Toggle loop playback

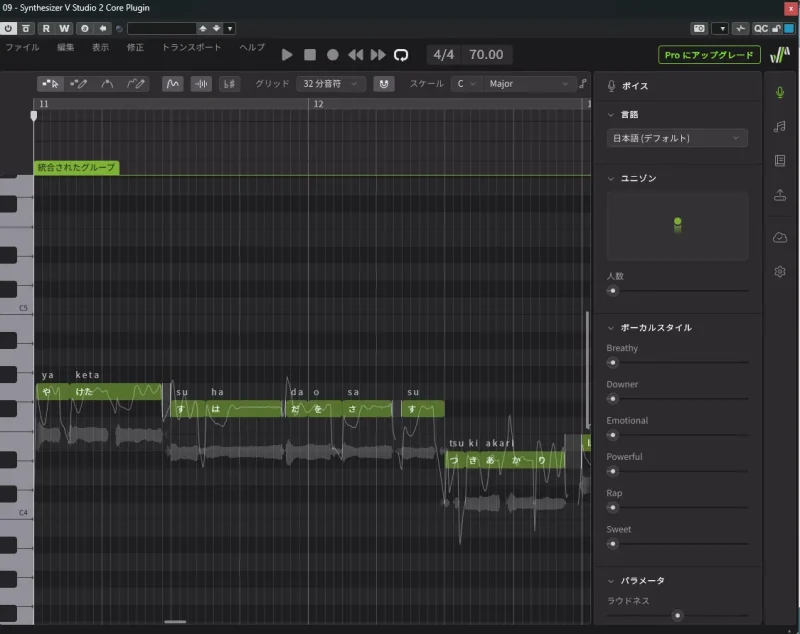coord(401,55)
